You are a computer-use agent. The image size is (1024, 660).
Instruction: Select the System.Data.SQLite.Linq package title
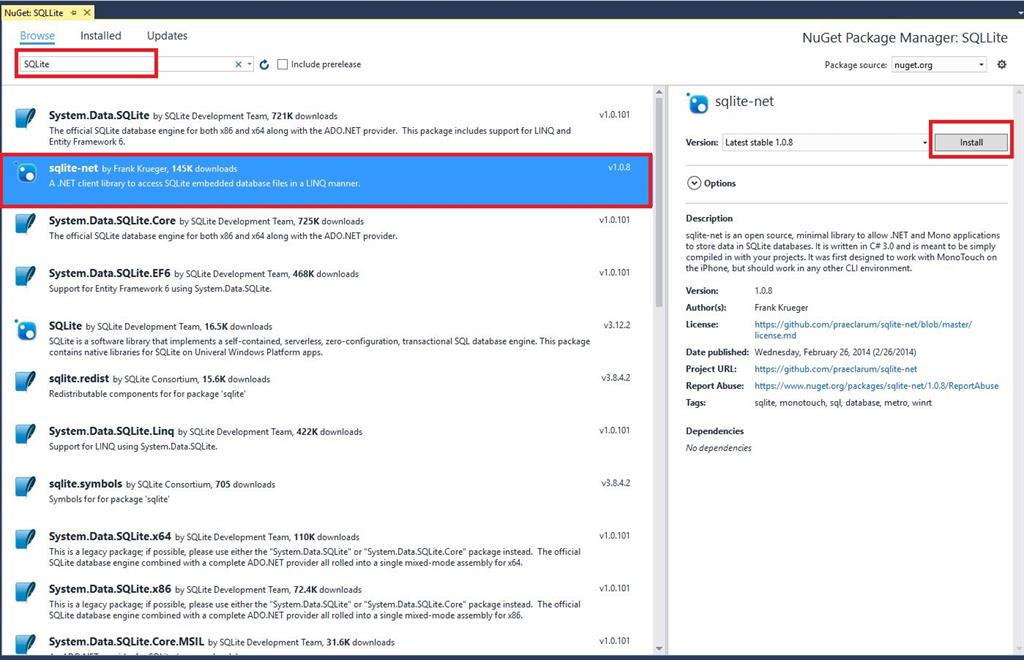pos(112,432)
